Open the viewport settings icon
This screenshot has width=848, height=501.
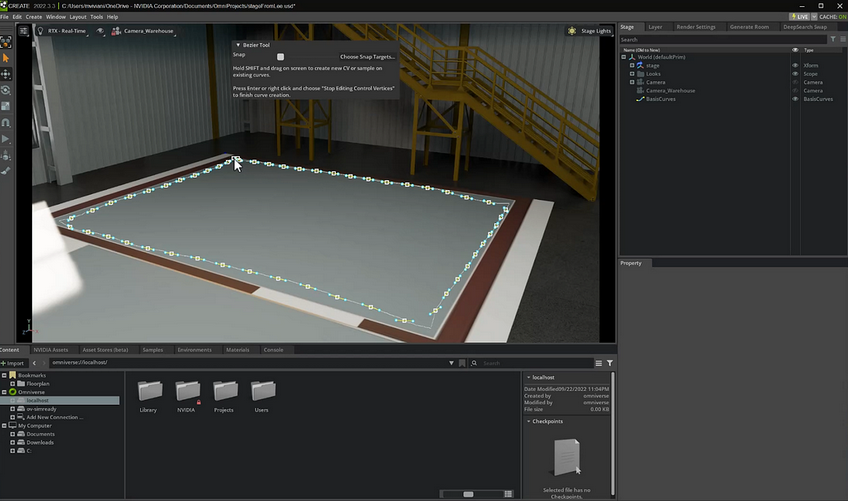click(23, 31)
